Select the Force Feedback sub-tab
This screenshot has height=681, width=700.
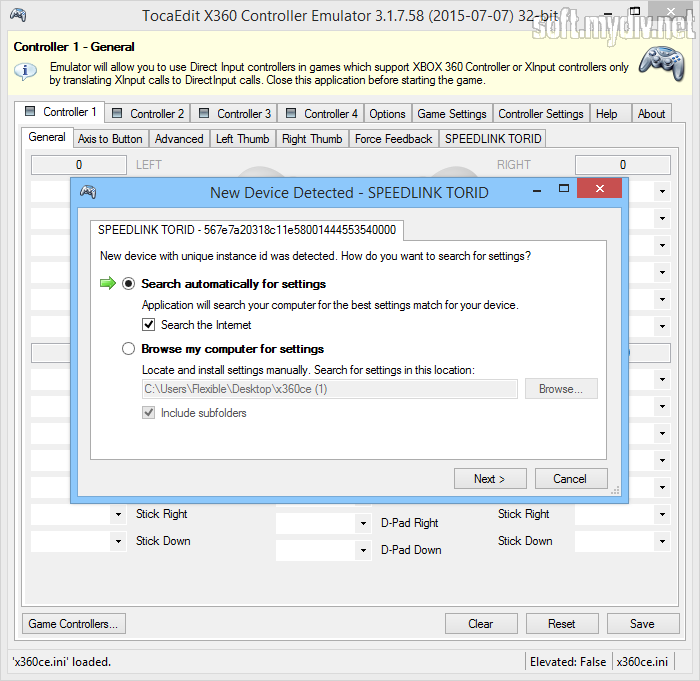[x=394, y=139]
